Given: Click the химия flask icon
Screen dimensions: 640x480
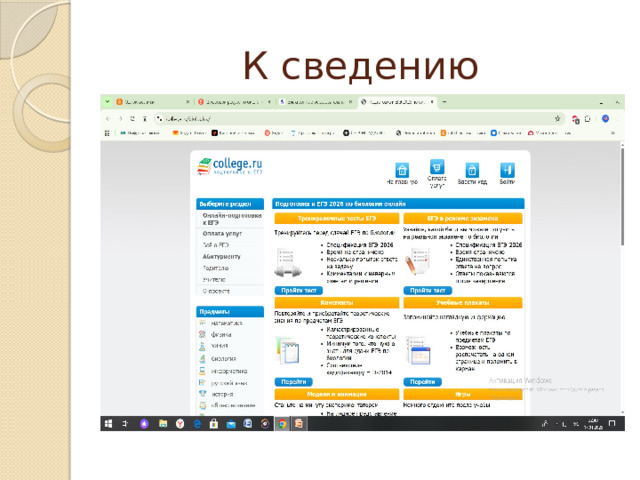Looking at the screenshot, I should pos(202,346).
